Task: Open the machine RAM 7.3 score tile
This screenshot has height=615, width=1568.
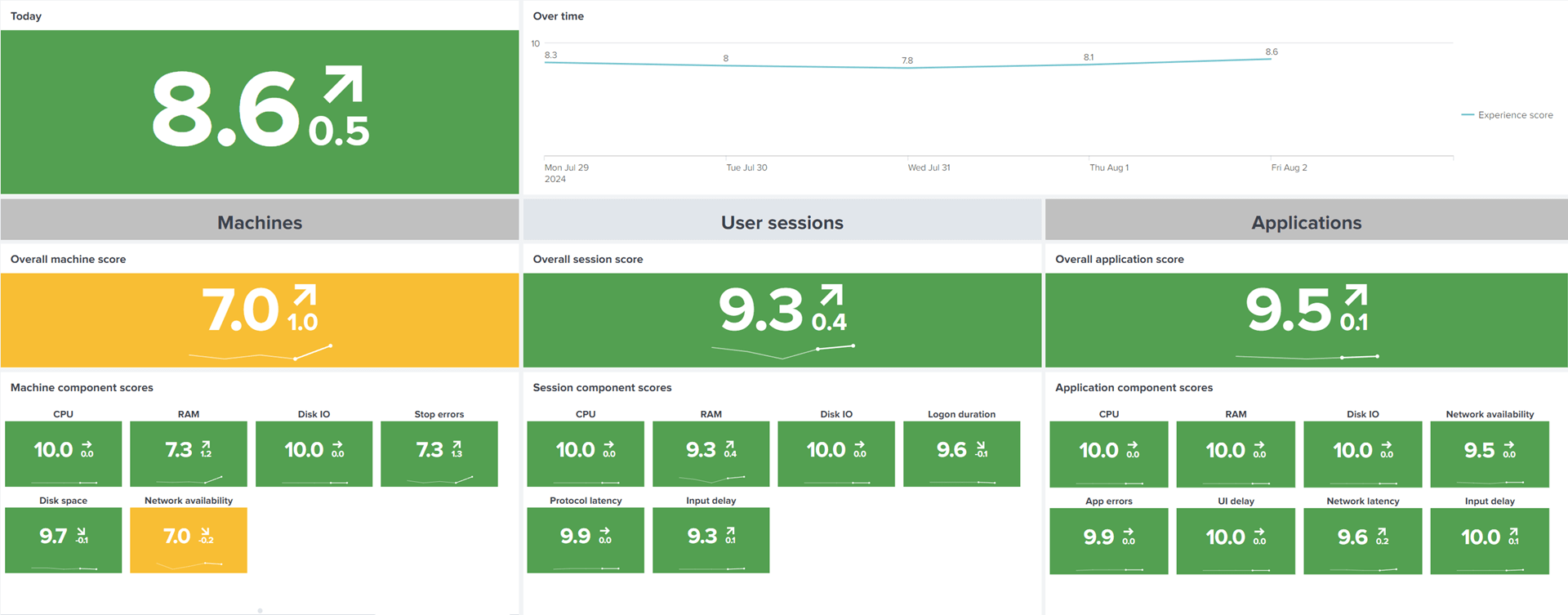Action: tap(189, 453)
